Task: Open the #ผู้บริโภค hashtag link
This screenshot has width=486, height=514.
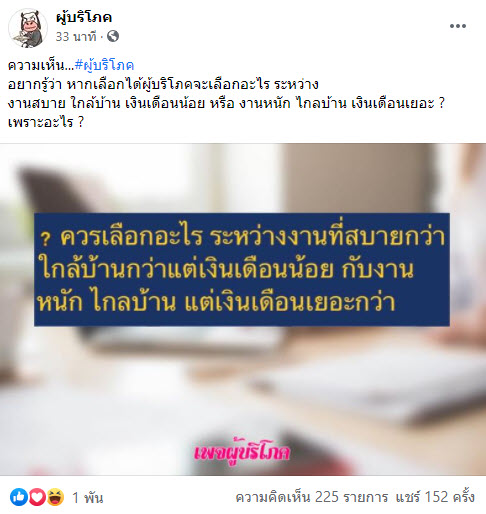Action: point(104,65)
